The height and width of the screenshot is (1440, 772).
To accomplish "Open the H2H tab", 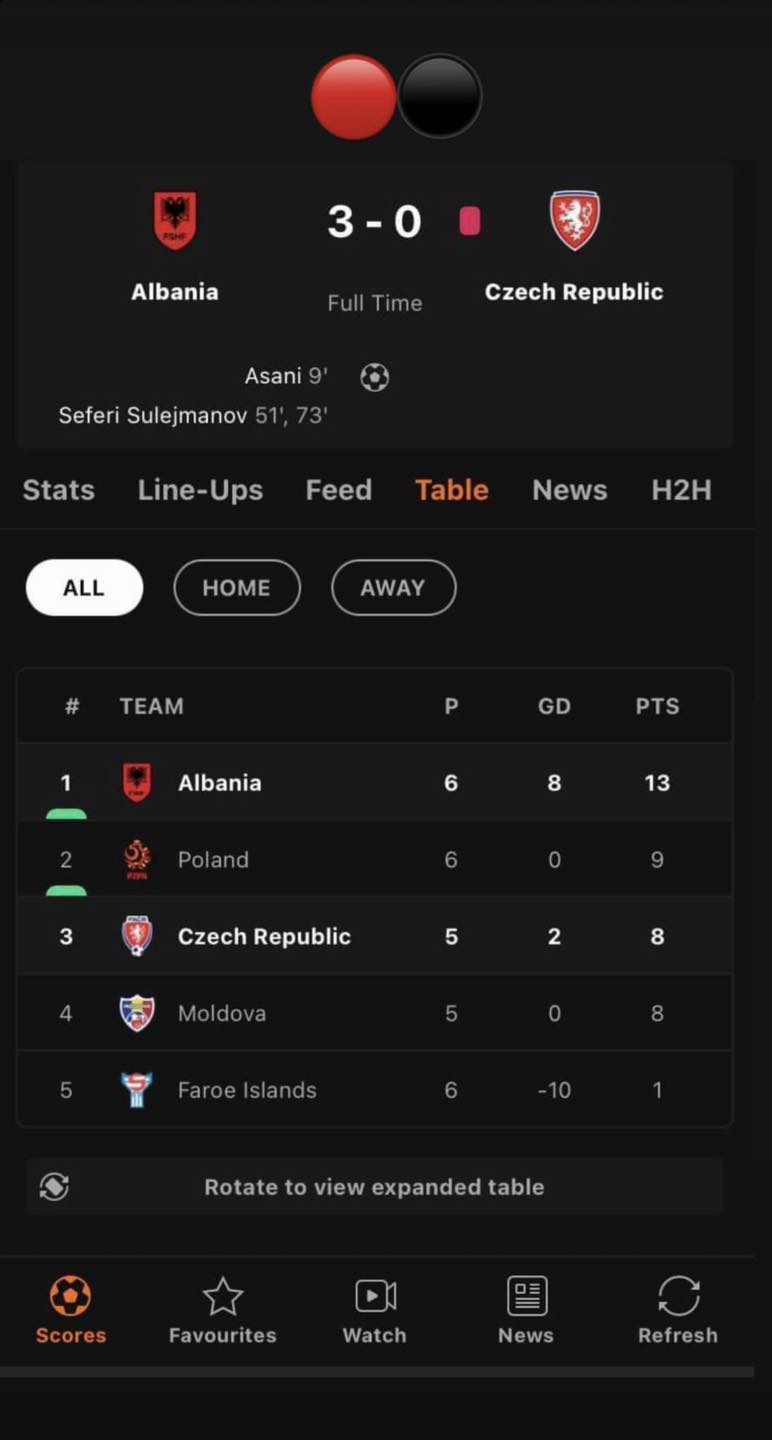I will click(681, 490).
